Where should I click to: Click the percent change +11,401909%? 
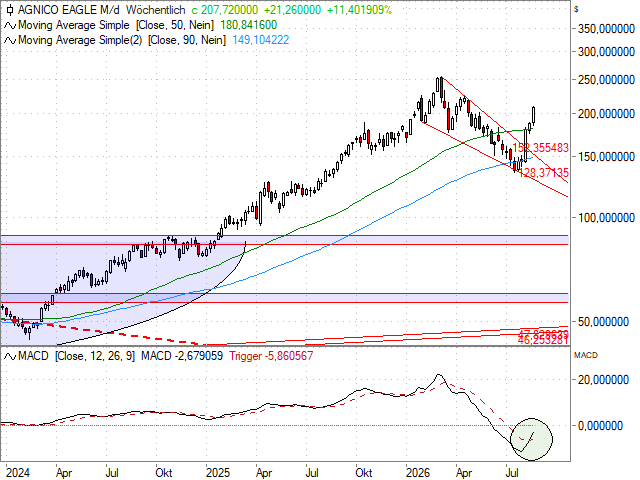359,10
